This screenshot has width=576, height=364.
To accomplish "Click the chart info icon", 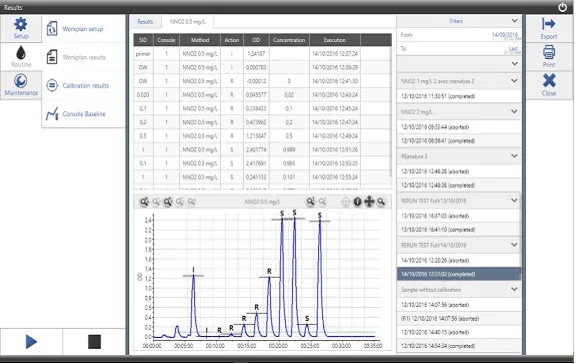I will (x=357, y=202).
